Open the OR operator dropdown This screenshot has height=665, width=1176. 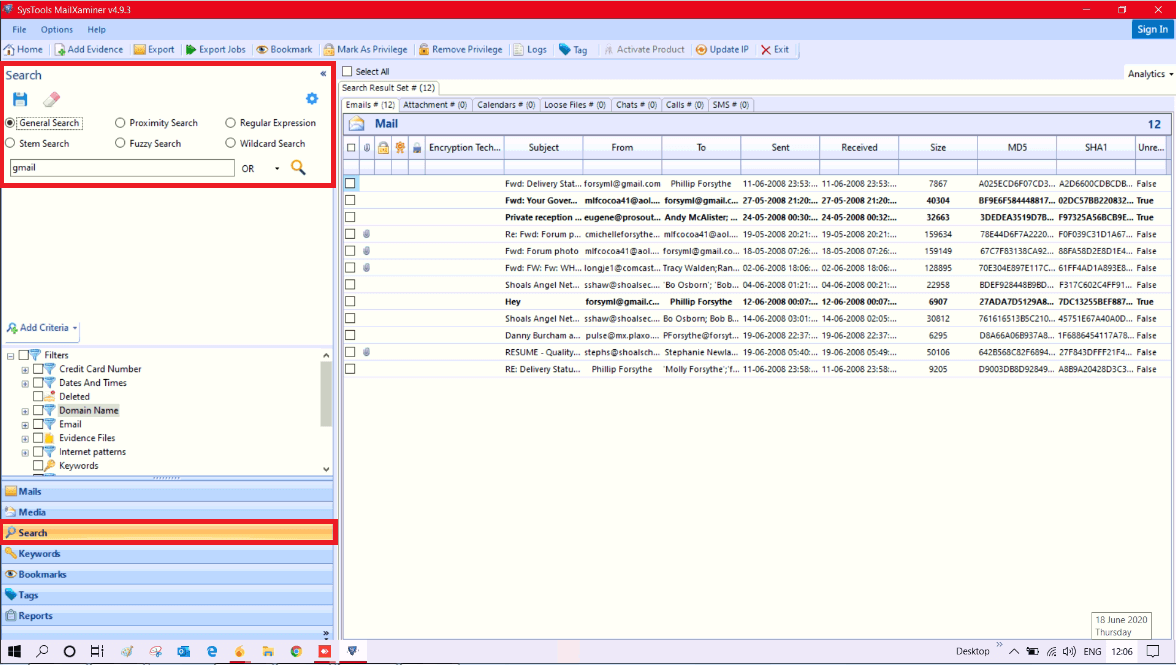277,169
